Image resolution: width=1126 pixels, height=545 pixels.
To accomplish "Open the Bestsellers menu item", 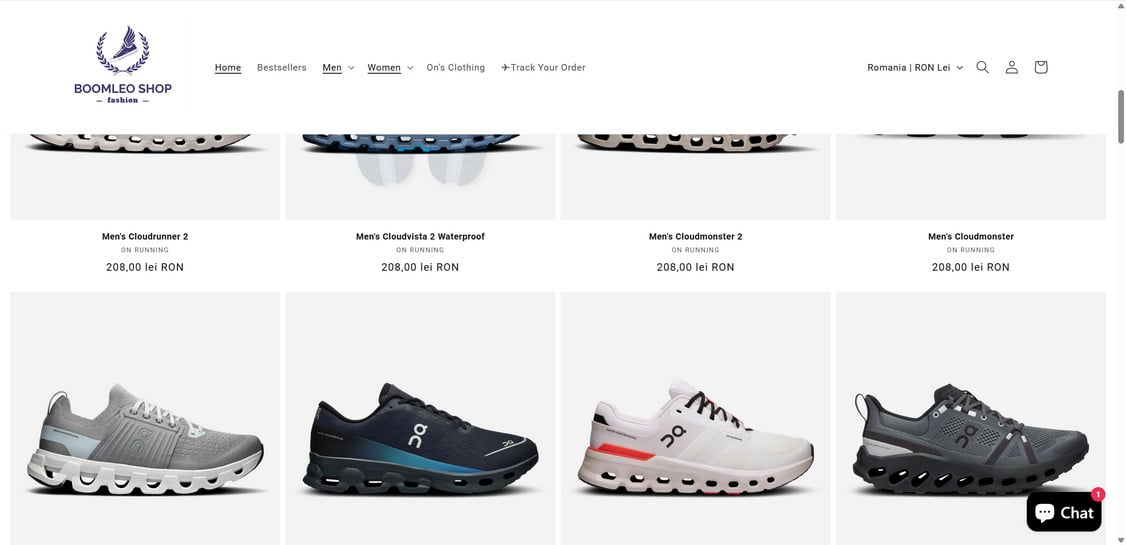I will pyautogui.click(x=282, y=67).
